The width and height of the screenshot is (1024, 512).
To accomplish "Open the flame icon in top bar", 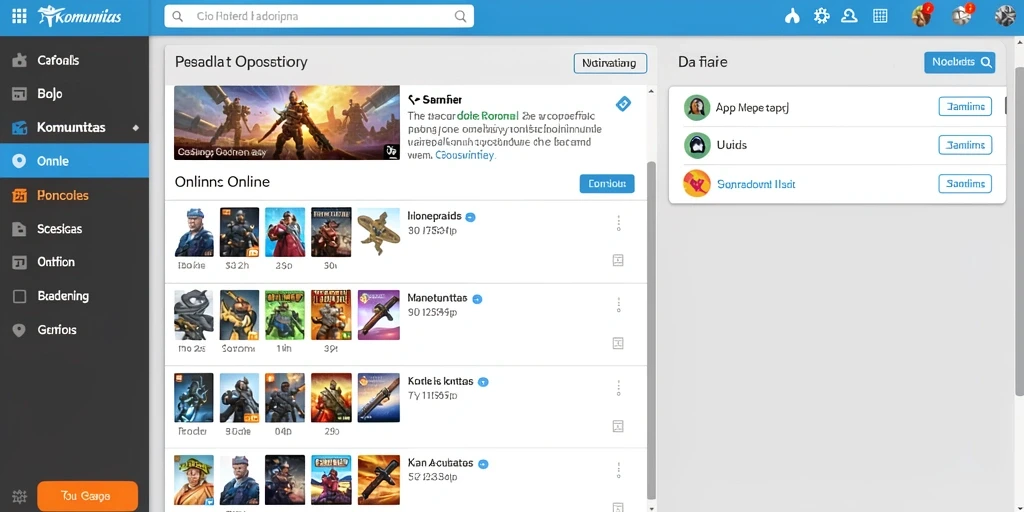I will pos(792,17).
